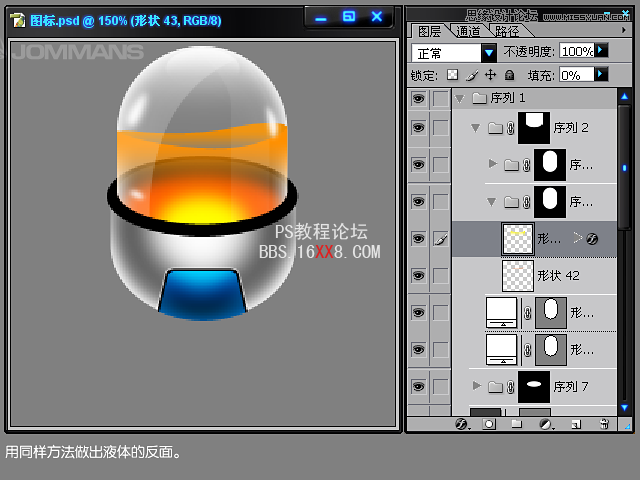Delete layer with the trash icon

pyautogui.click(x=604, y=424)
